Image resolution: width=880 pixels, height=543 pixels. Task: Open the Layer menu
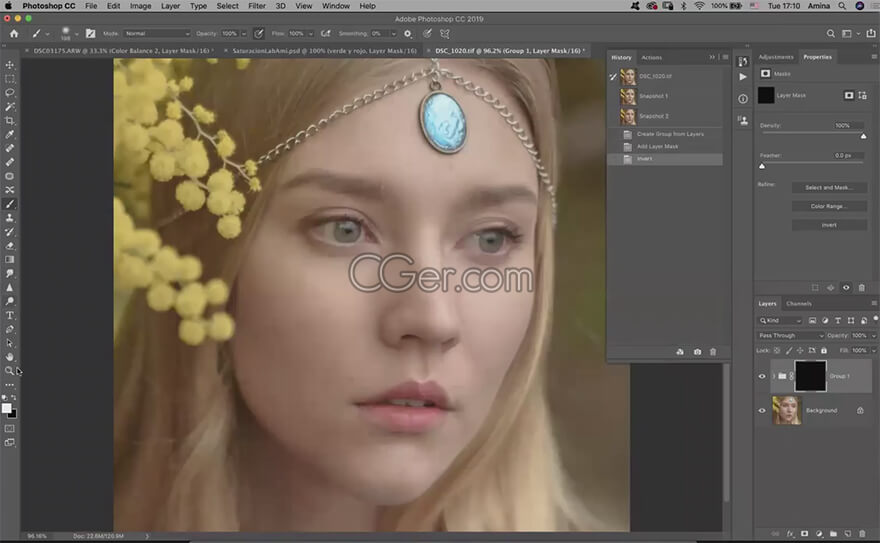[170, 6]
